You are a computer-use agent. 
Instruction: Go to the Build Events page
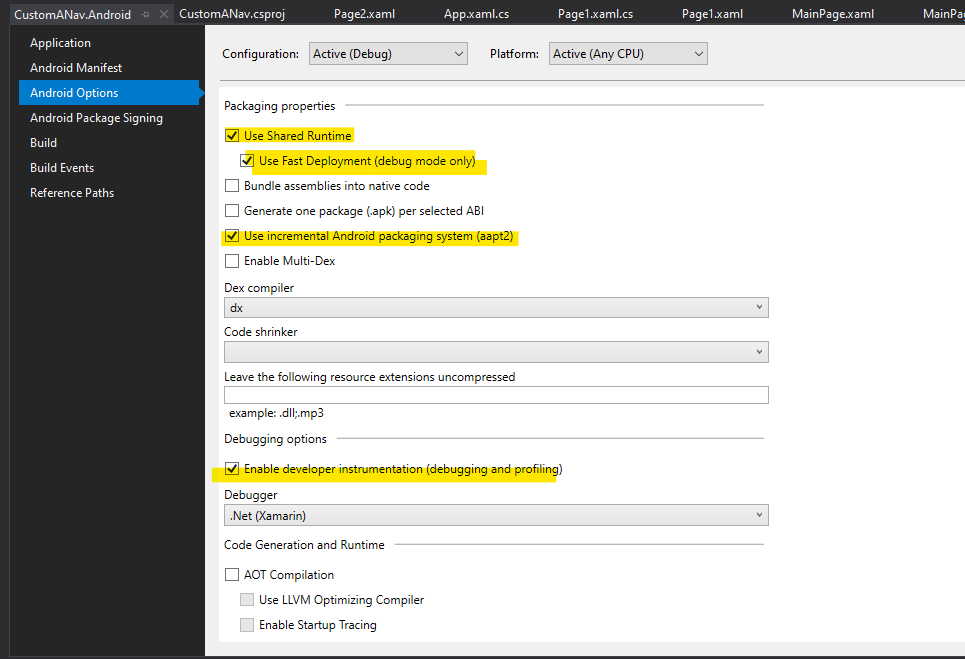[x=62, y=168]
